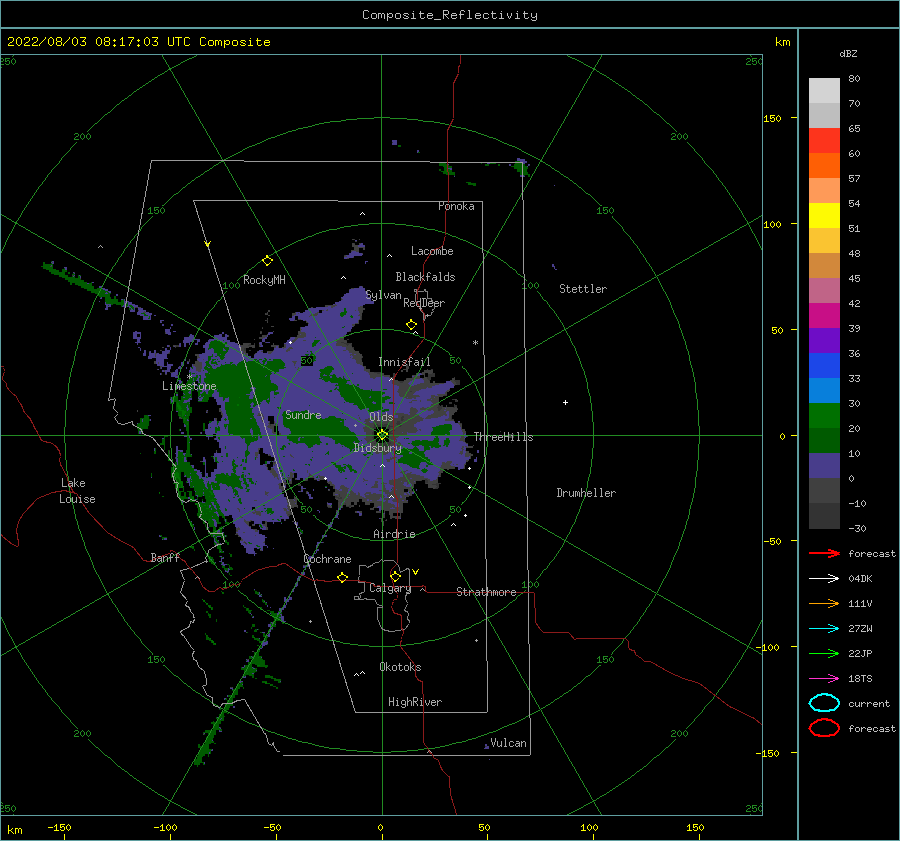Click the Ponoka map label
900x841 pixels.
(456, 206)
